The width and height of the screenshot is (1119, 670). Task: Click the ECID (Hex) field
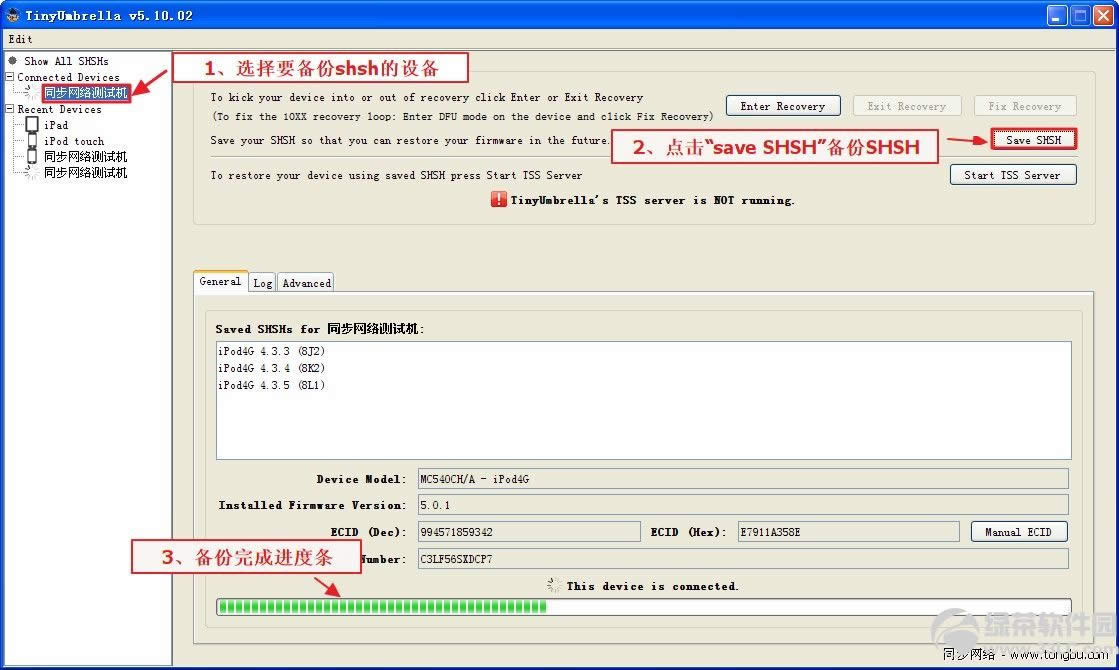(848, 532)
